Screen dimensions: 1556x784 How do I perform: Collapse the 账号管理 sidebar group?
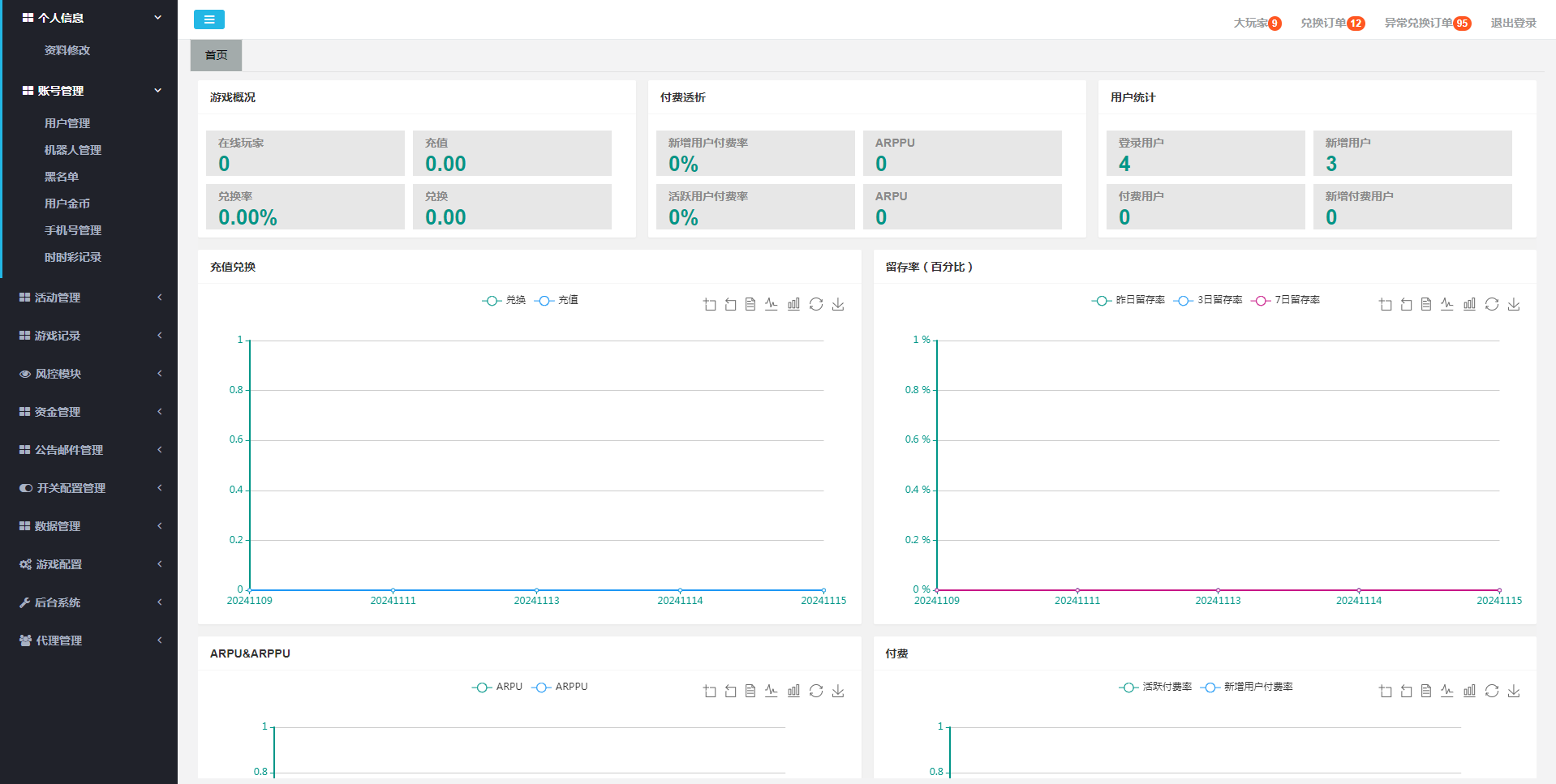[89, 91]
